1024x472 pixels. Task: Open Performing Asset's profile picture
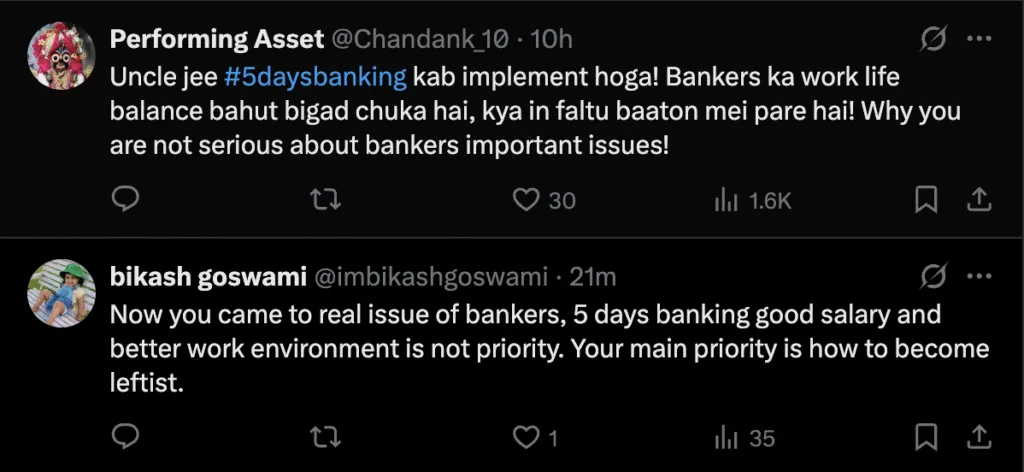pos(62,58)
